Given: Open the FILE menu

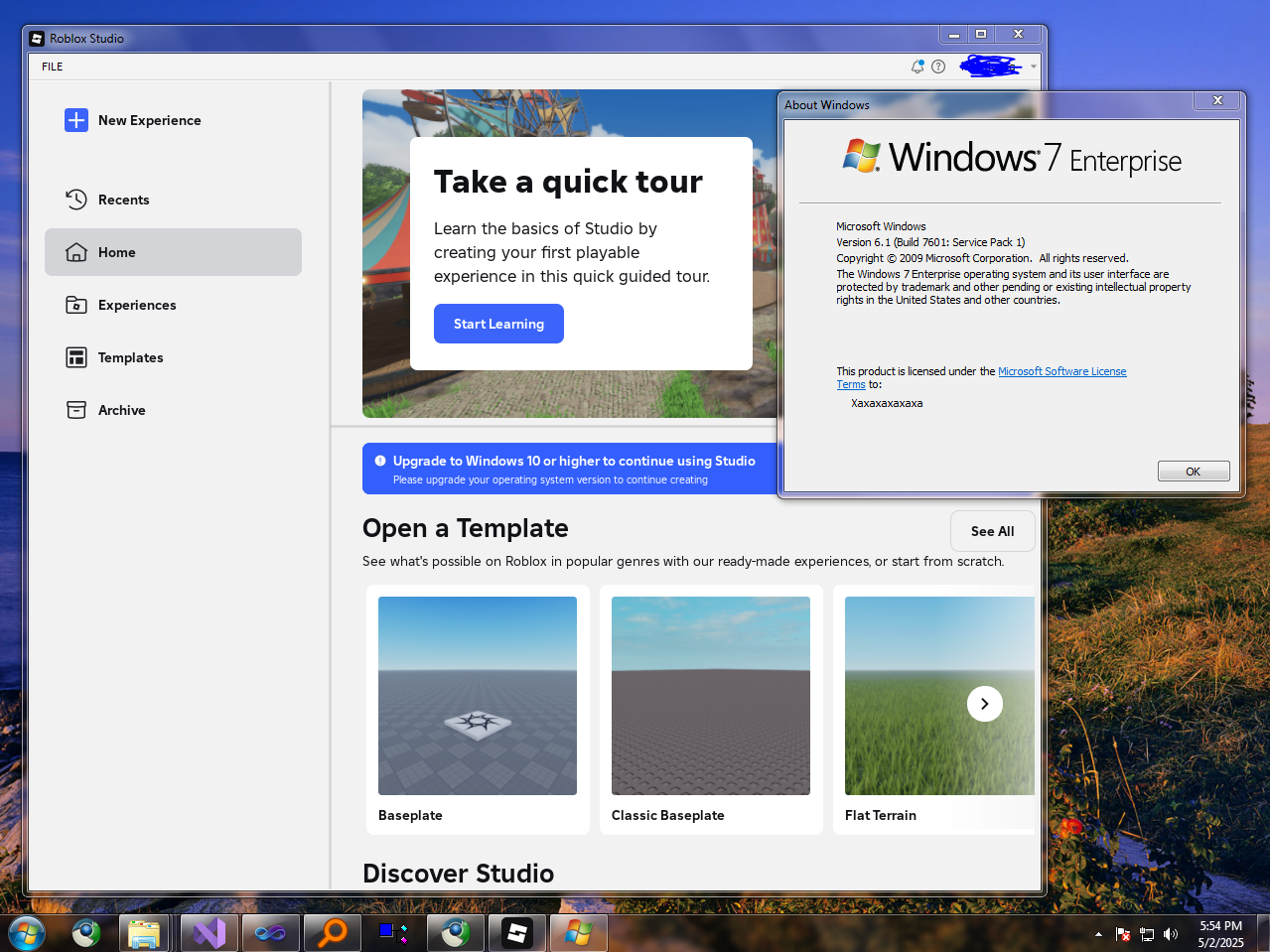Looking at the screenshot, I should (x=53, y=67).
